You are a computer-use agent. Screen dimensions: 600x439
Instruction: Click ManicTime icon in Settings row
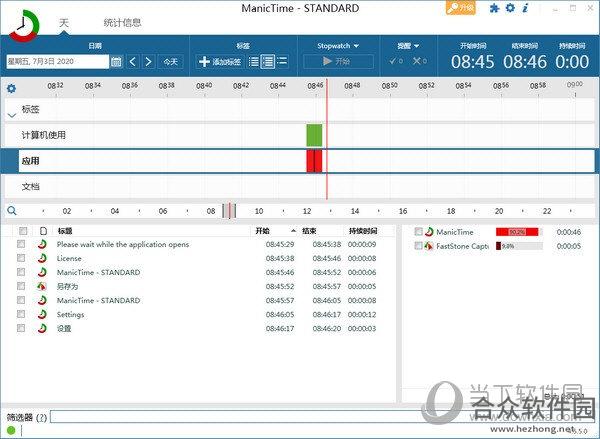tap(42, 314)
